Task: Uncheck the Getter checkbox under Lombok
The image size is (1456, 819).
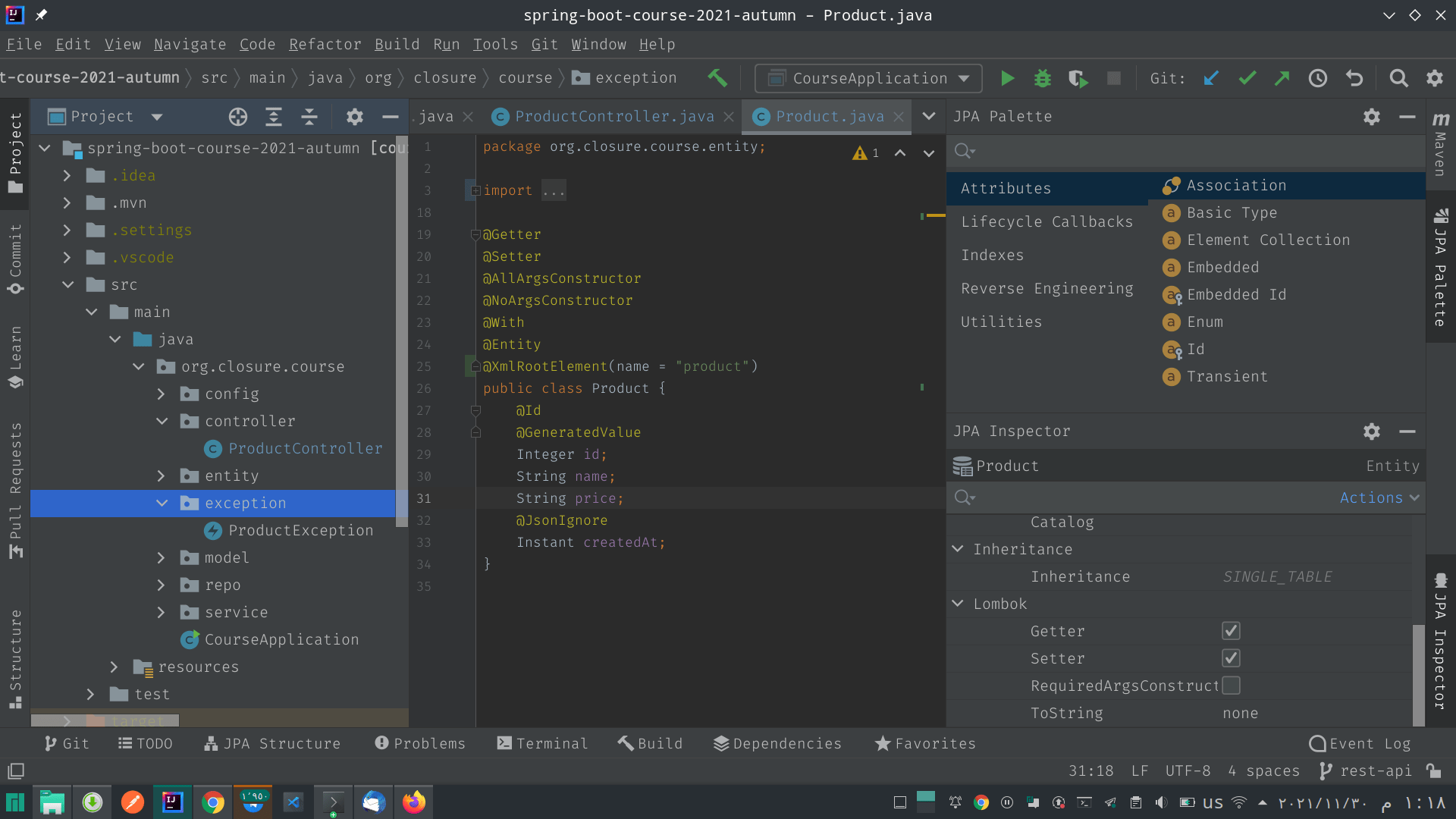Action: coord(1231,630)
